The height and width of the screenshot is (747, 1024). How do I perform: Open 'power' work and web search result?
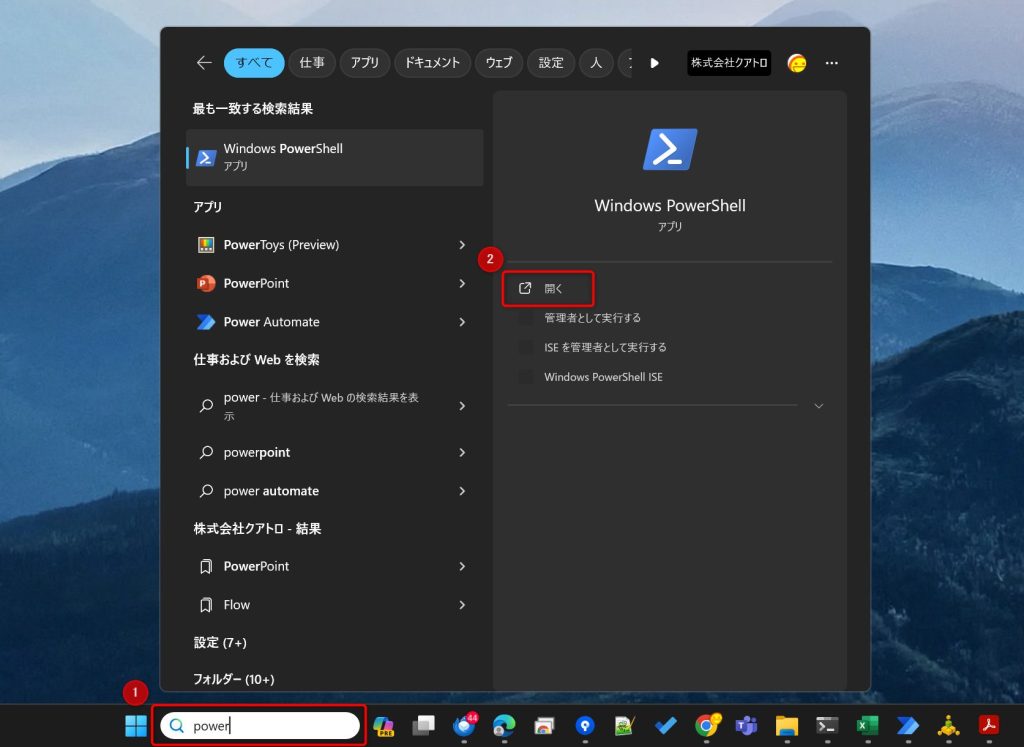coord(334,406)
